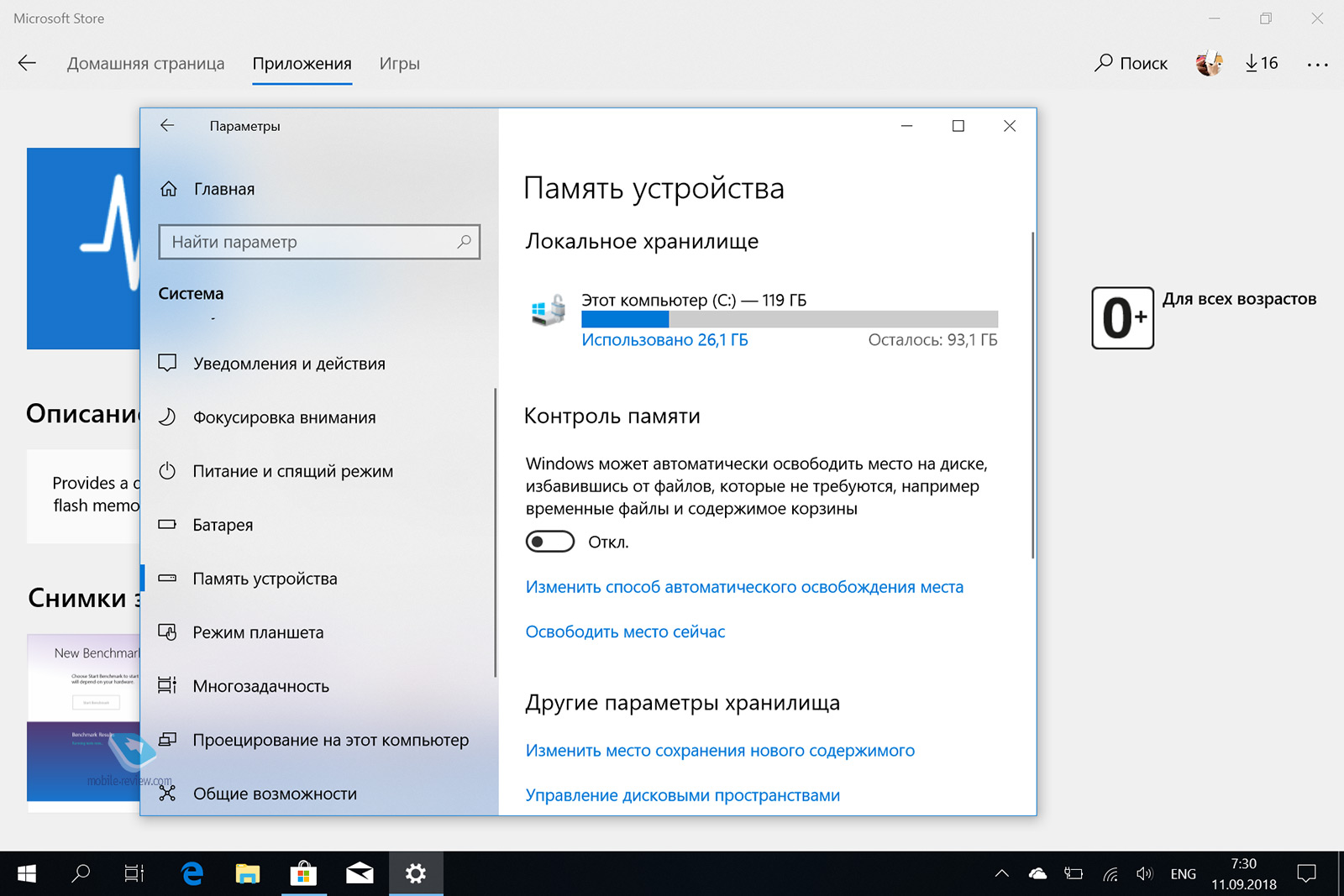Select Фокусировка внимания in the sidebar
1344x896 pixels.
point(284,417)
